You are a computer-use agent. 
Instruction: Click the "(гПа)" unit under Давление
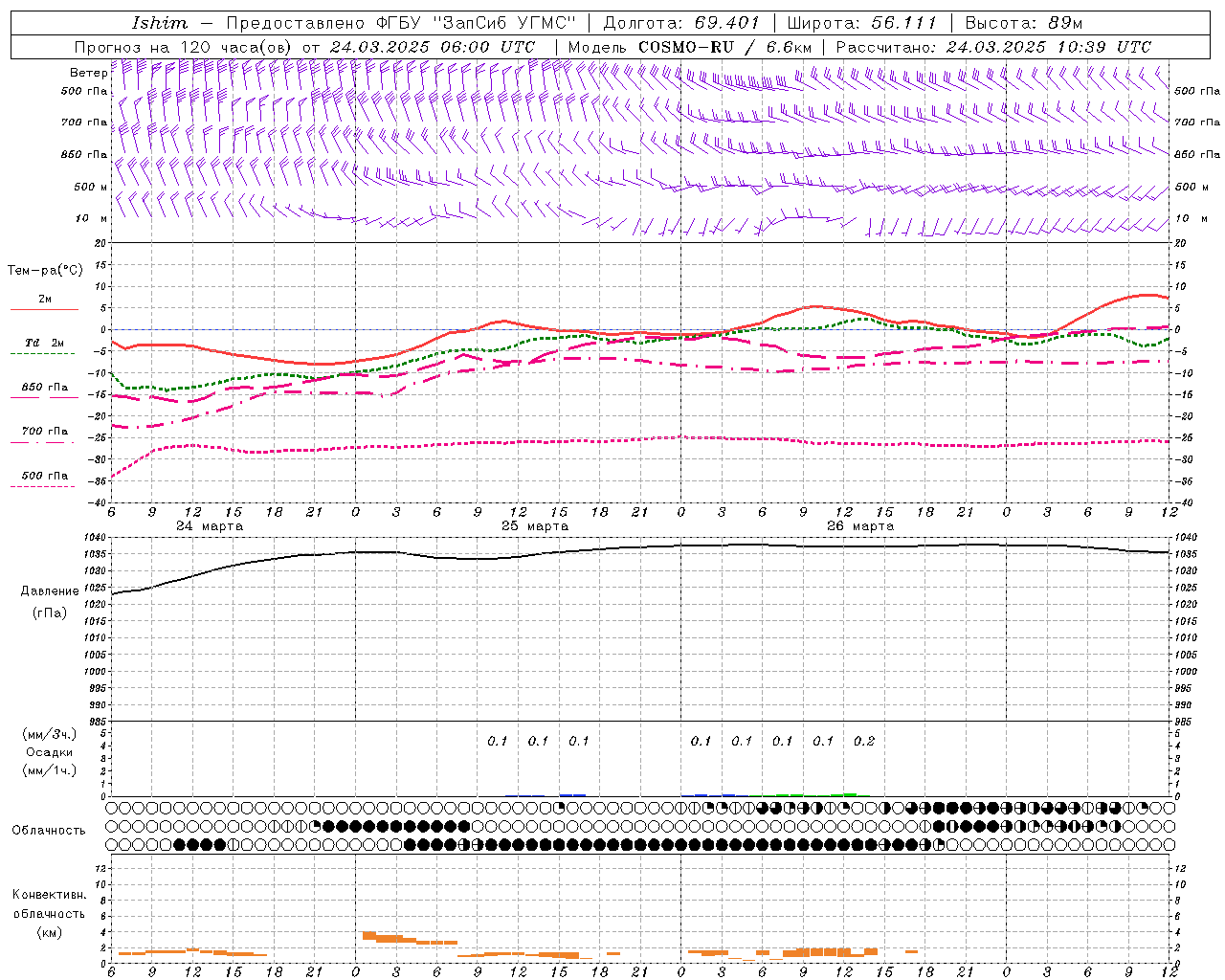click(x=48, y=613)
